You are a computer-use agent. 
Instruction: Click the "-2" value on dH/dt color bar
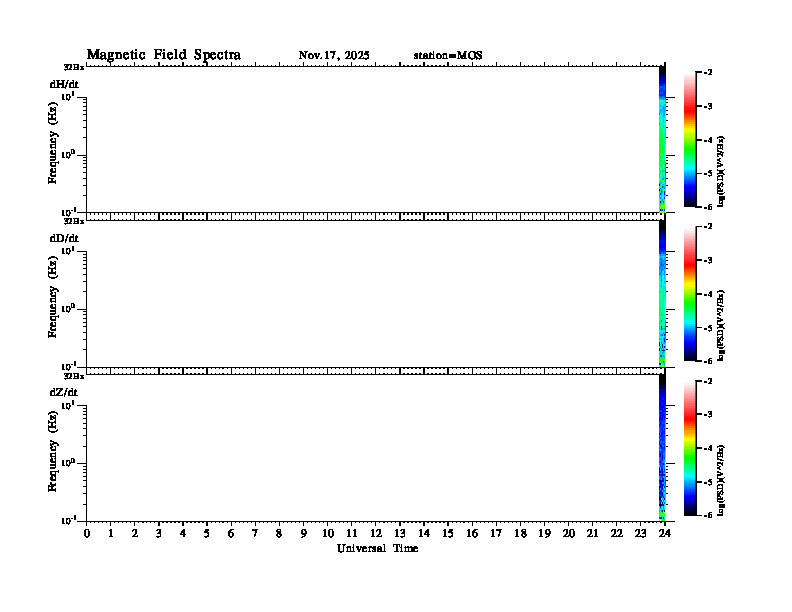pos(708,73)
